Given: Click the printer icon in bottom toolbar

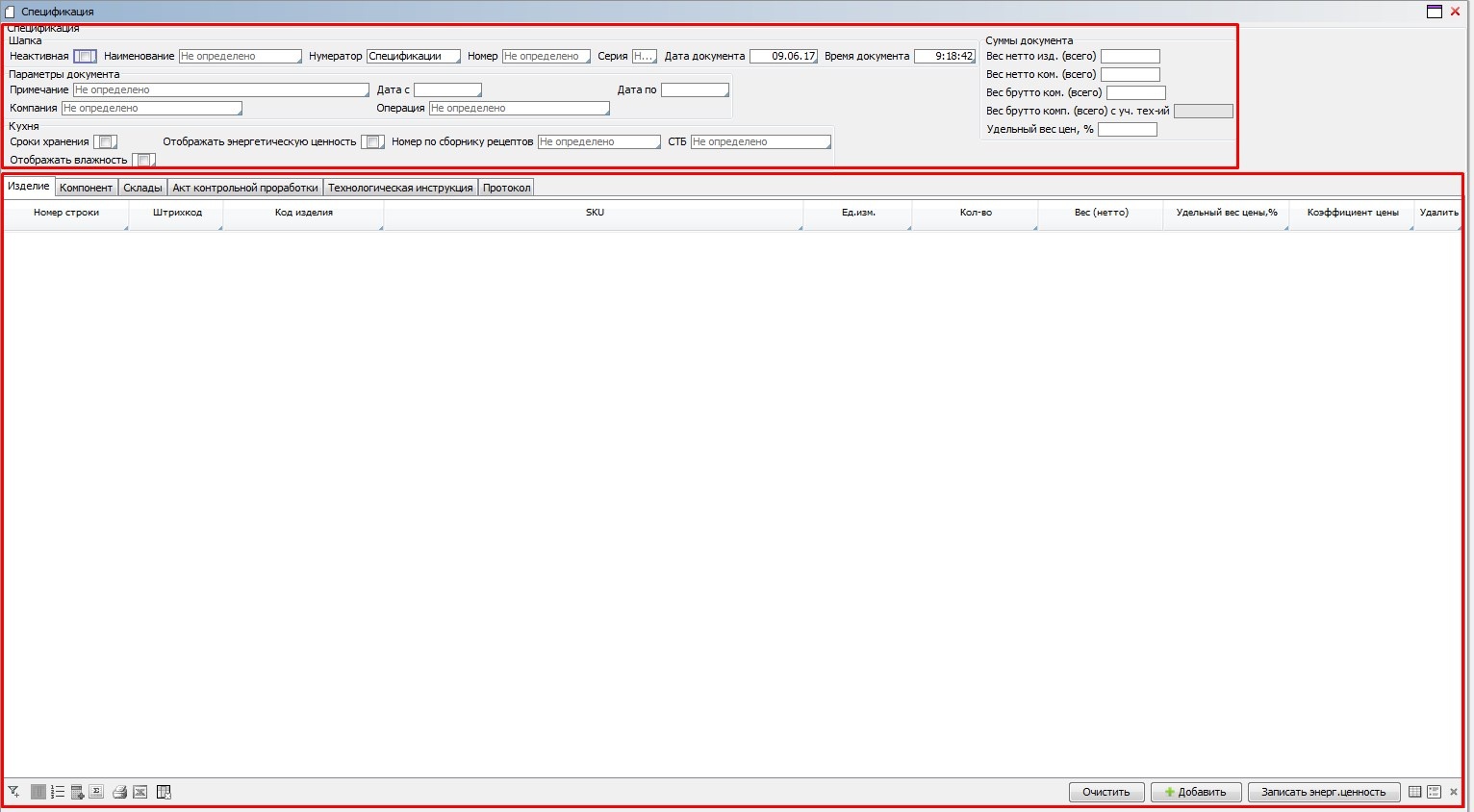Looking at the screenshot, I should (x=120, y=792).
